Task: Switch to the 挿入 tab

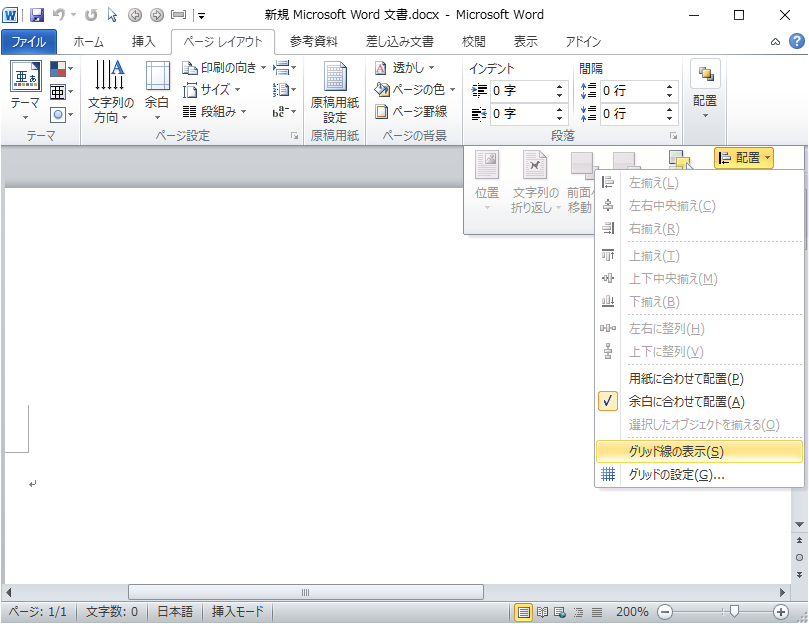Action: (x=143, y=42)
